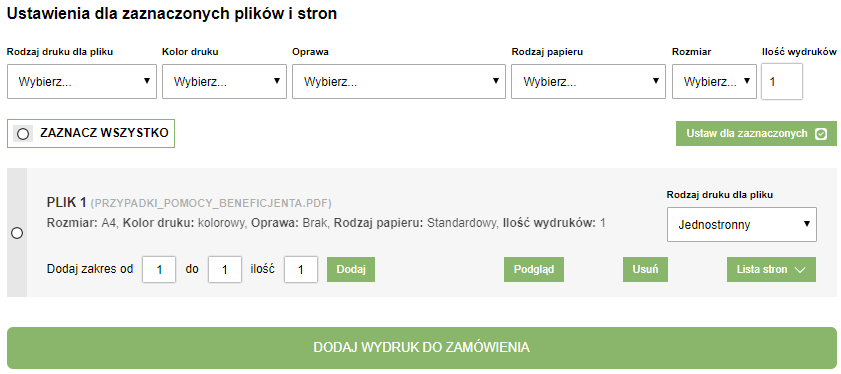The height and width of the screenshot is (374, 841).
Task: Click checkmark icon on Ustaw dla zaznaczonych
Action: pos(821,134)
